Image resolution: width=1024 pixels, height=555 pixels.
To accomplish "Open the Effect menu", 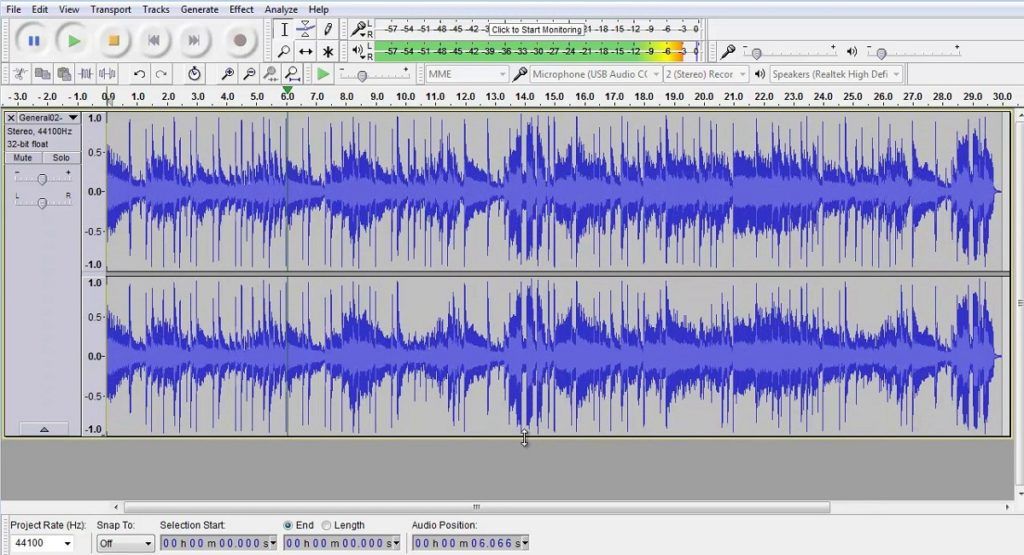I will point(241,9).
